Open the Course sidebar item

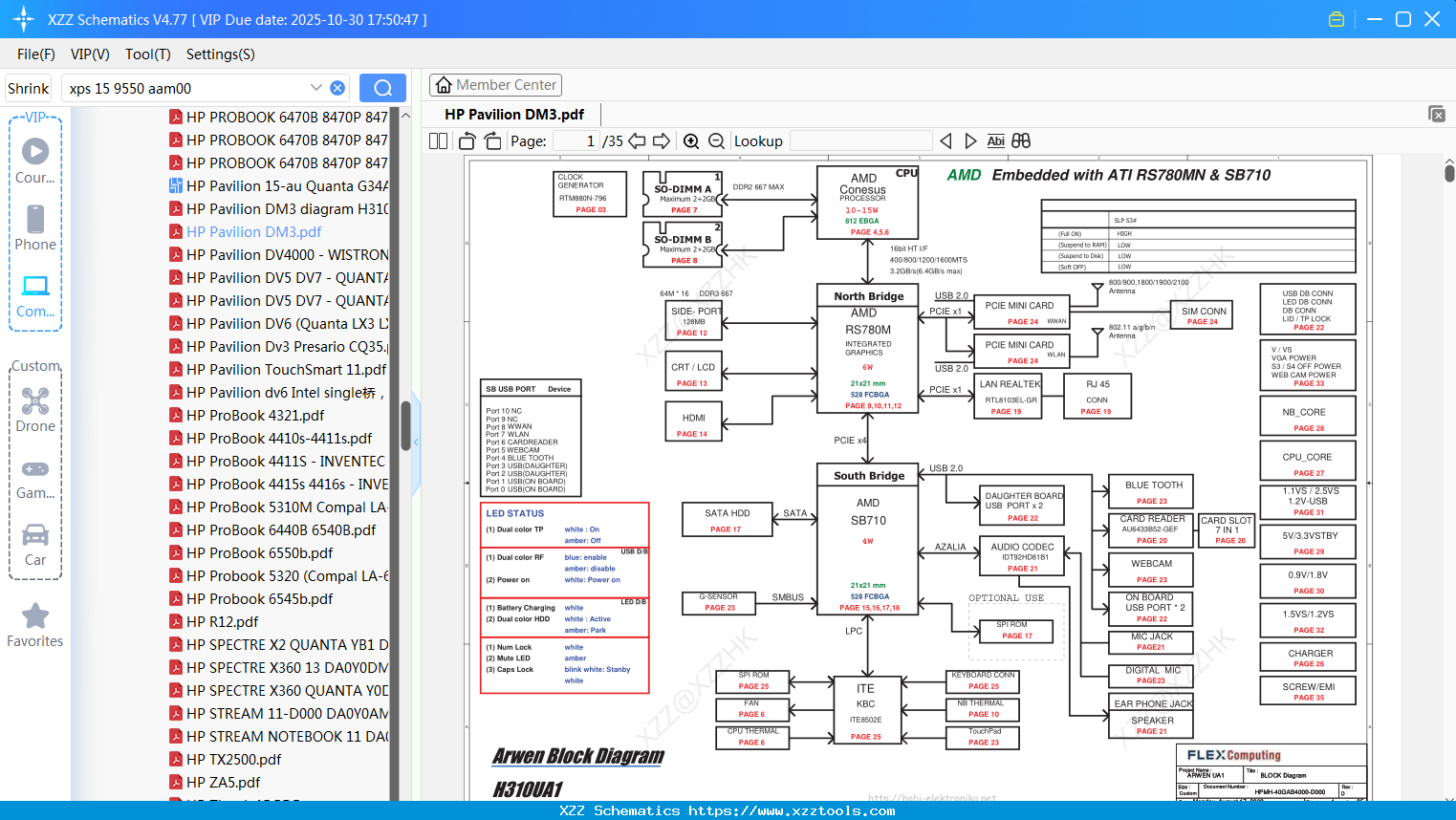pyautogui.click(x=35, y=162)
